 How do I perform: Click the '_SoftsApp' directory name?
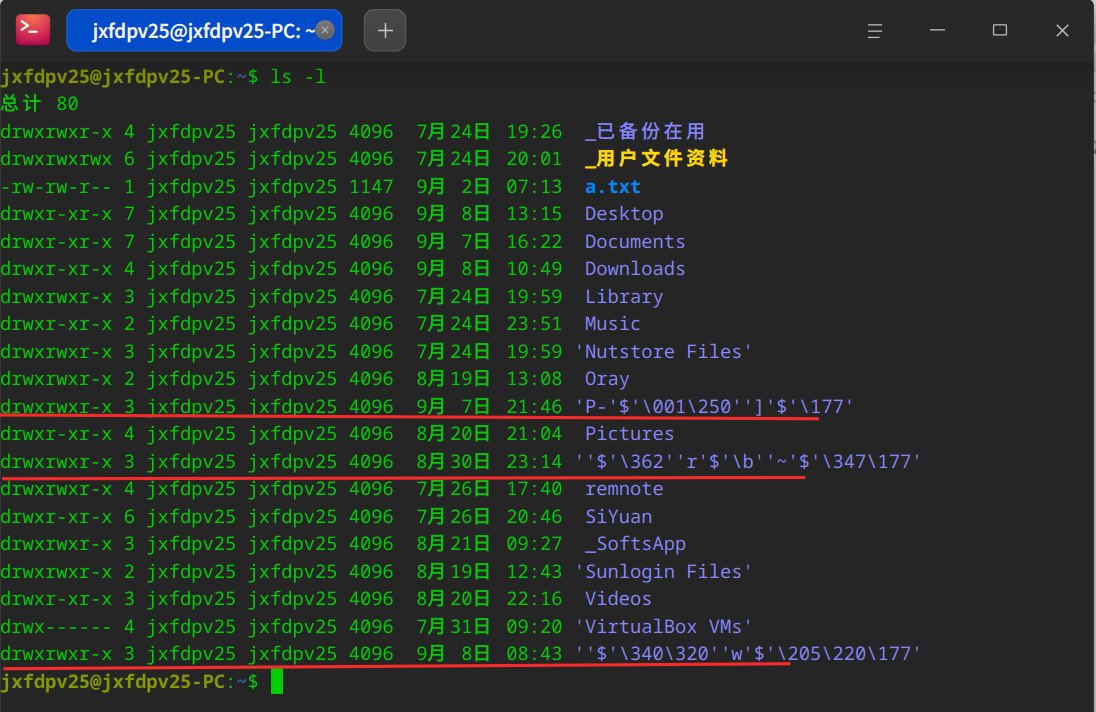coord(635,544)
